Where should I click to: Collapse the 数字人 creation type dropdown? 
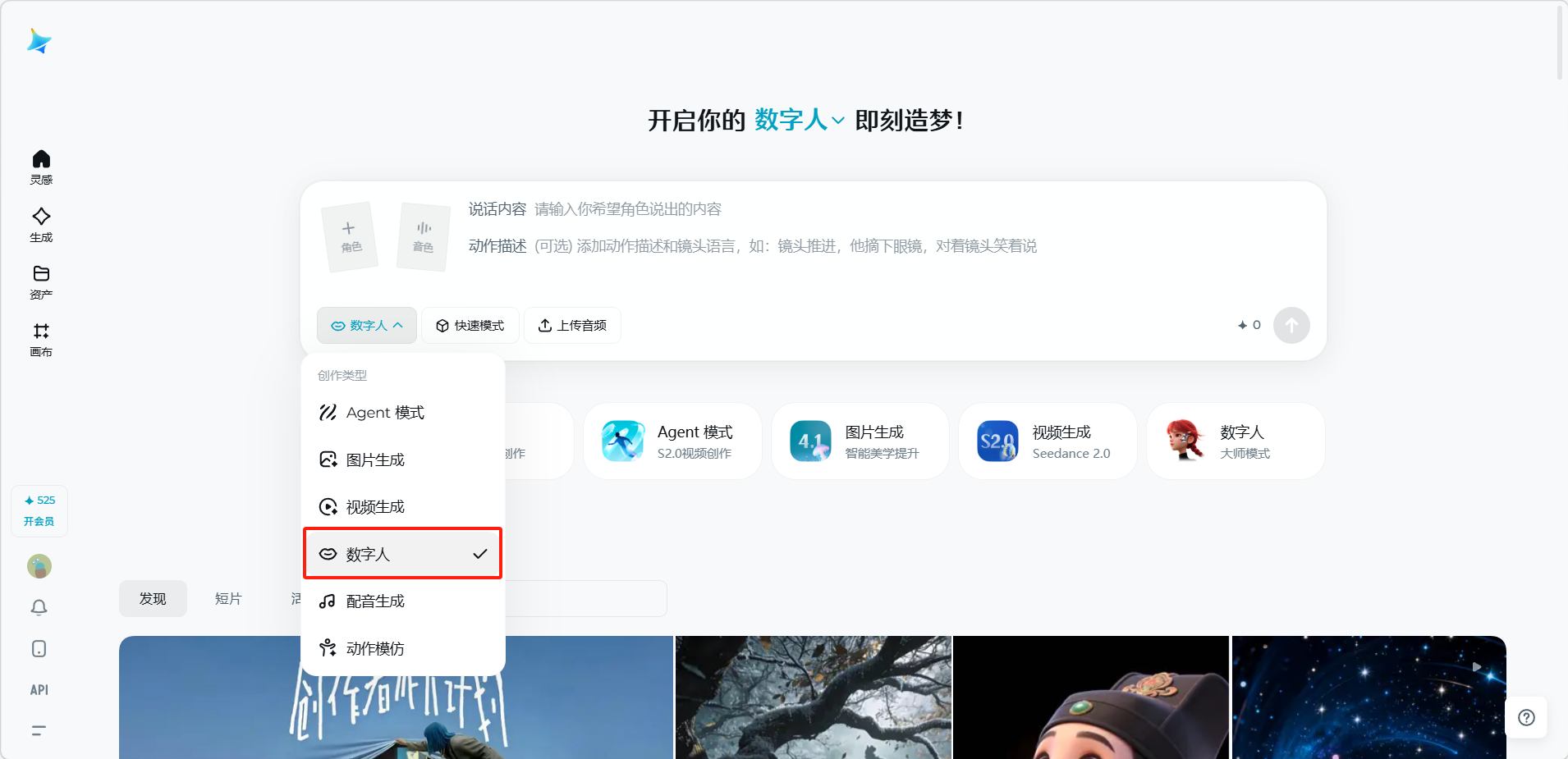coord(367,326)
